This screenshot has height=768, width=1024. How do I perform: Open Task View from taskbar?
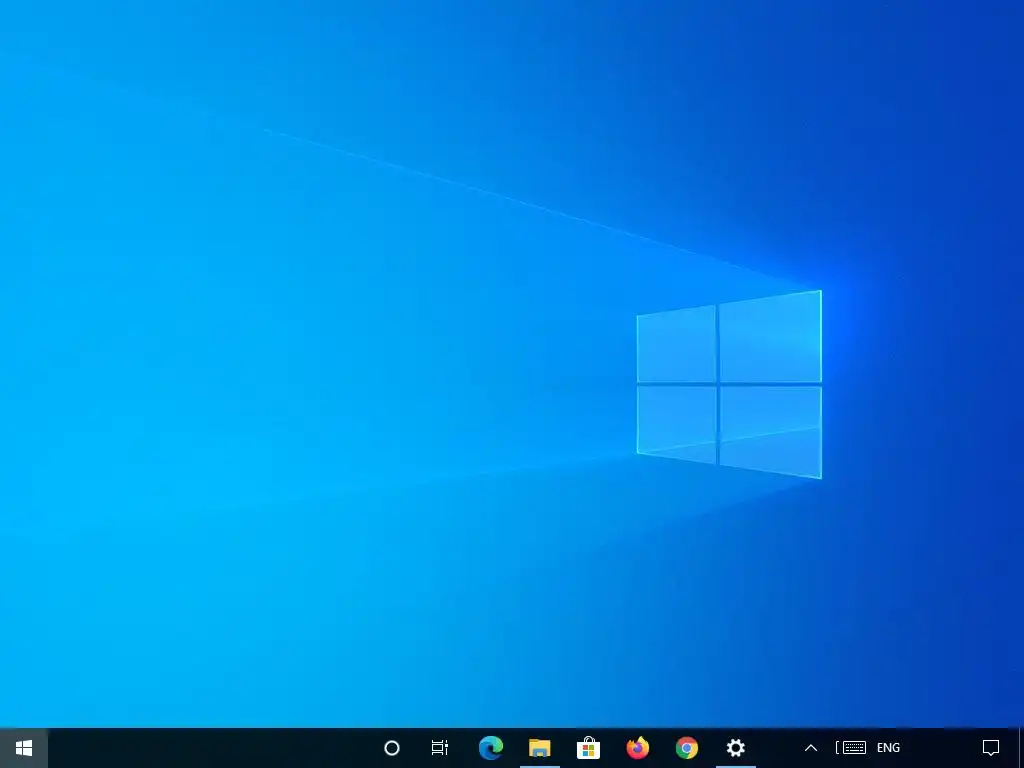440,748
